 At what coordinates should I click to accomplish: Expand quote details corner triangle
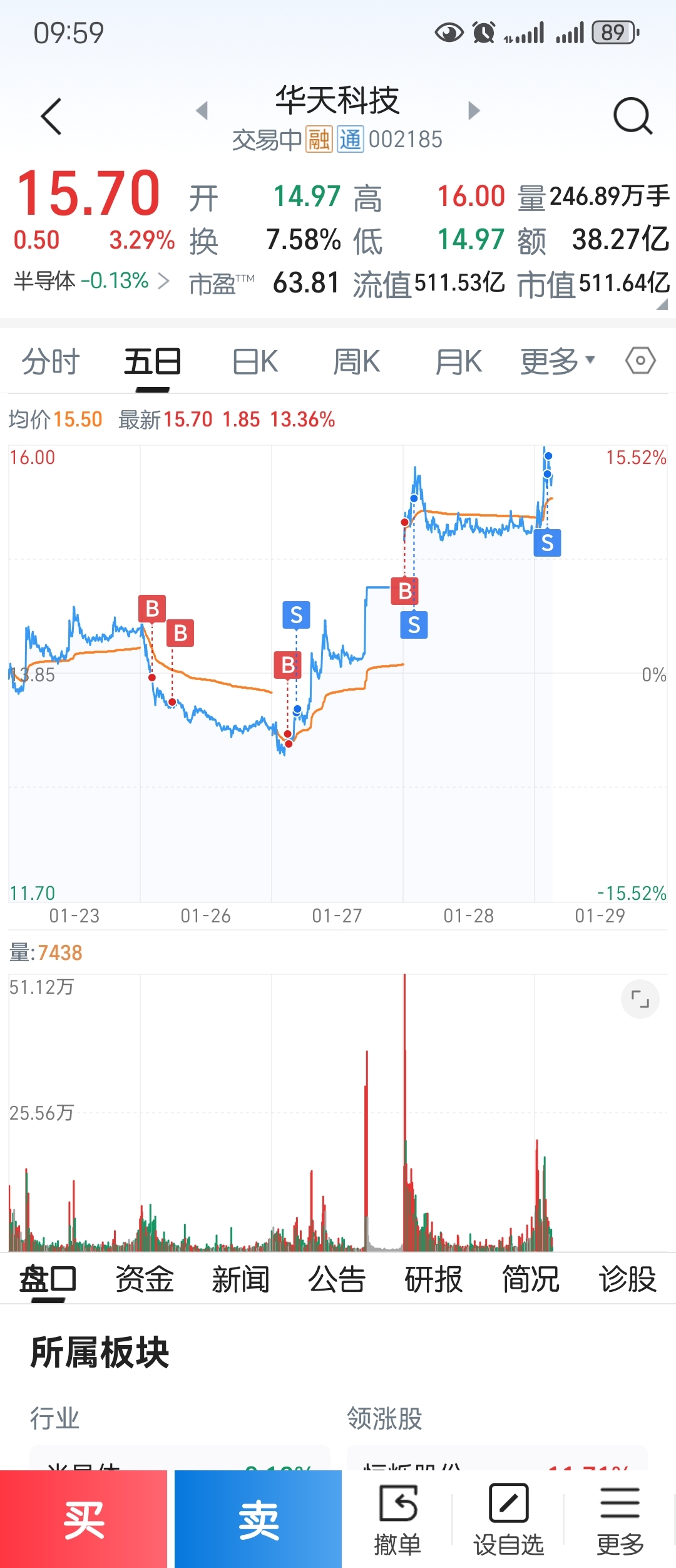click(x=662, y=304)
